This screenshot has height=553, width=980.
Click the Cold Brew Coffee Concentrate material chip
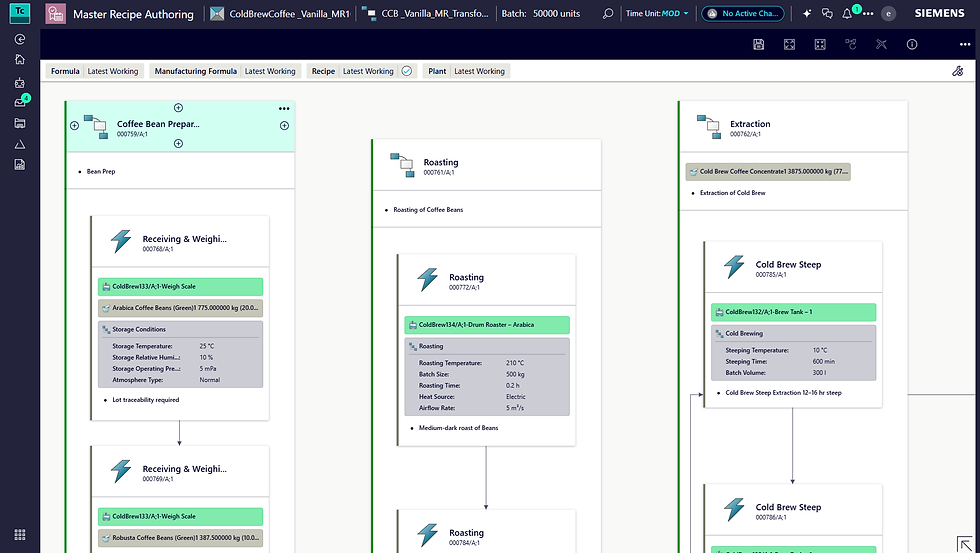(768, 172)
